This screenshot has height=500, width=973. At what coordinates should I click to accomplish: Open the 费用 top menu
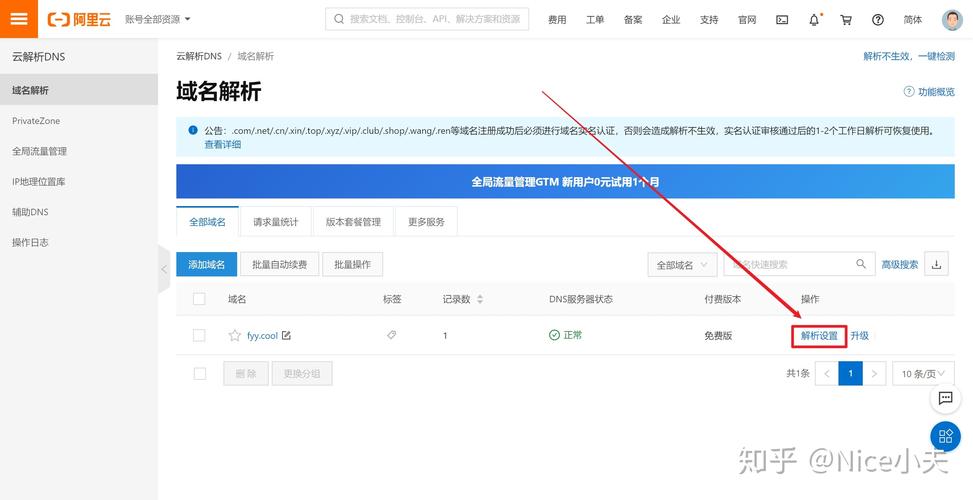pos(557,19)
